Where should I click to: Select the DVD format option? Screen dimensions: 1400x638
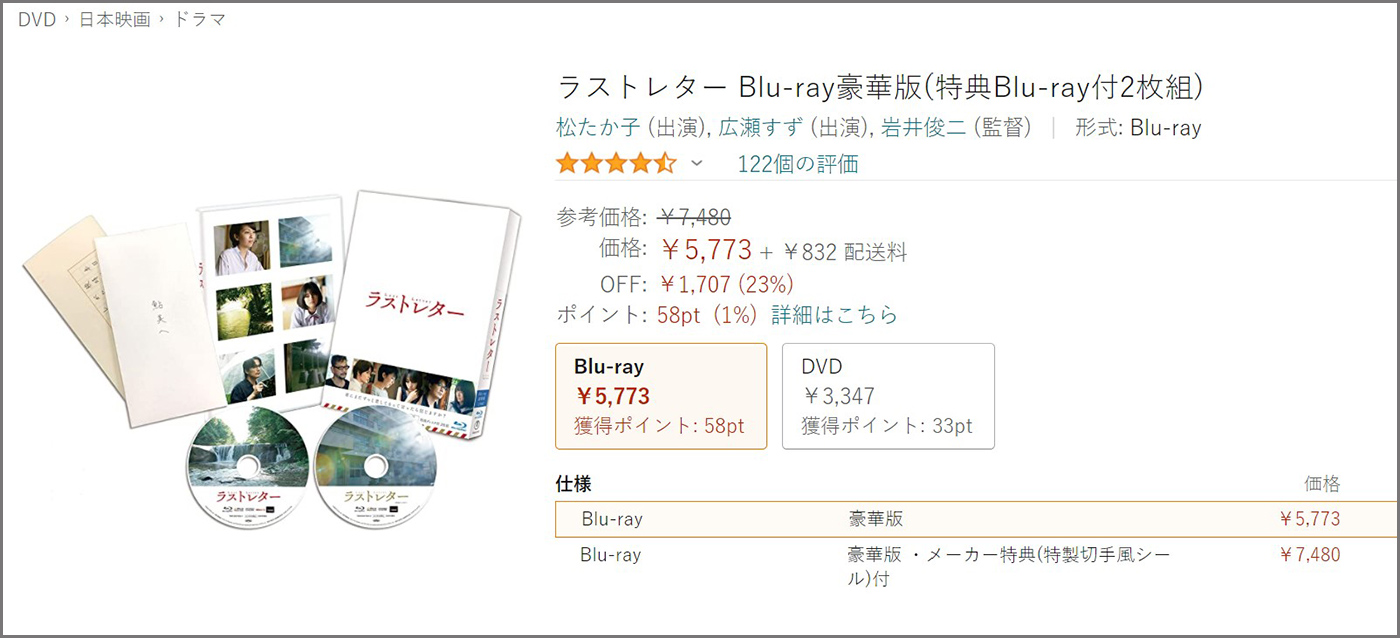(x=888, y=396)
